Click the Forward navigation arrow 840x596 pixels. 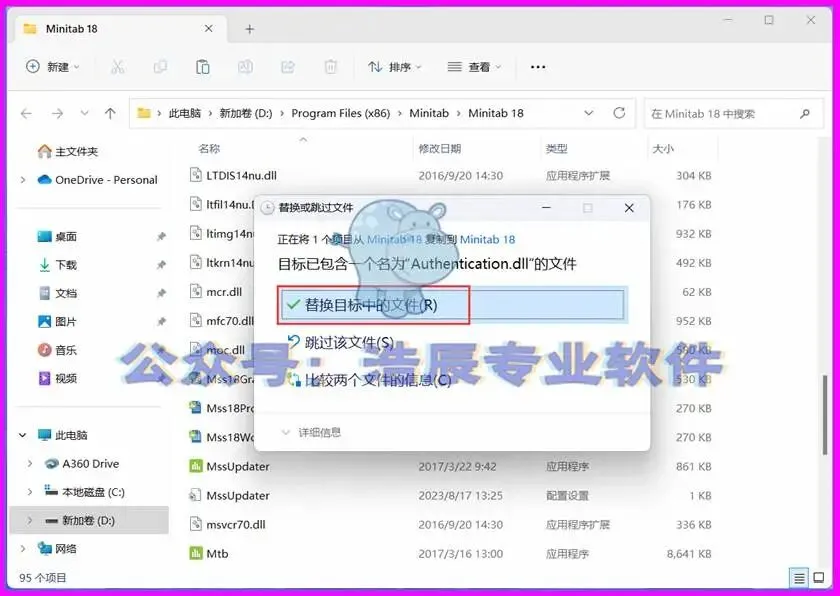[x=57, y=114]
